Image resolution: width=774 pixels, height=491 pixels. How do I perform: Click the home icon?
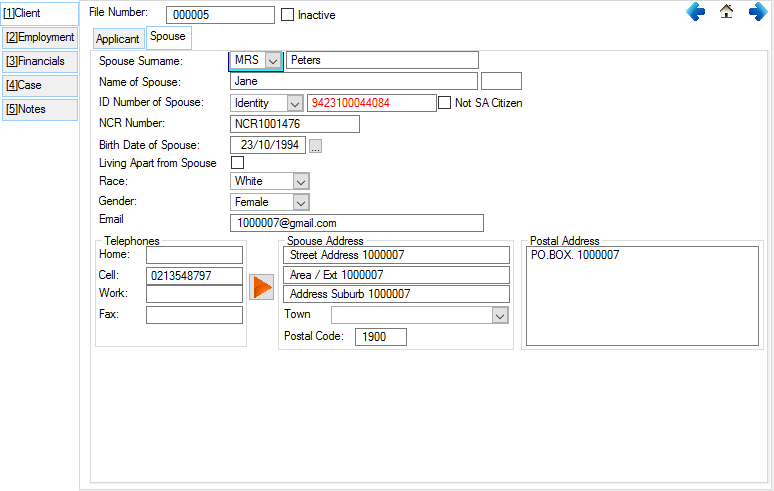pos(727,12)
